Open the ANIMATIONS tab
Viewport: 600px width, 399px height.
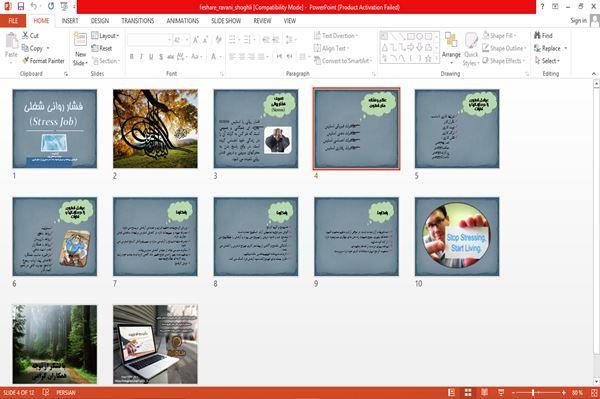pos(183,21)
